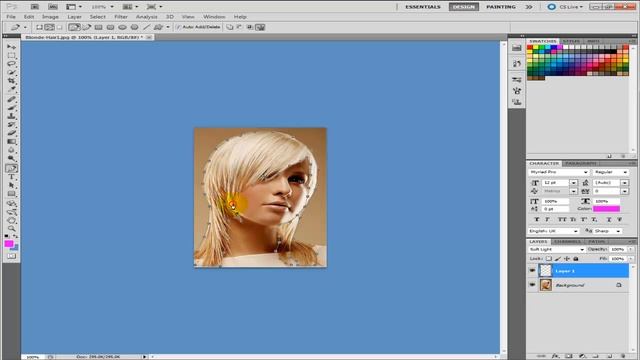Select the Design workspace button
The width and height of the screenshot is (640, 360).
point(464,7)
